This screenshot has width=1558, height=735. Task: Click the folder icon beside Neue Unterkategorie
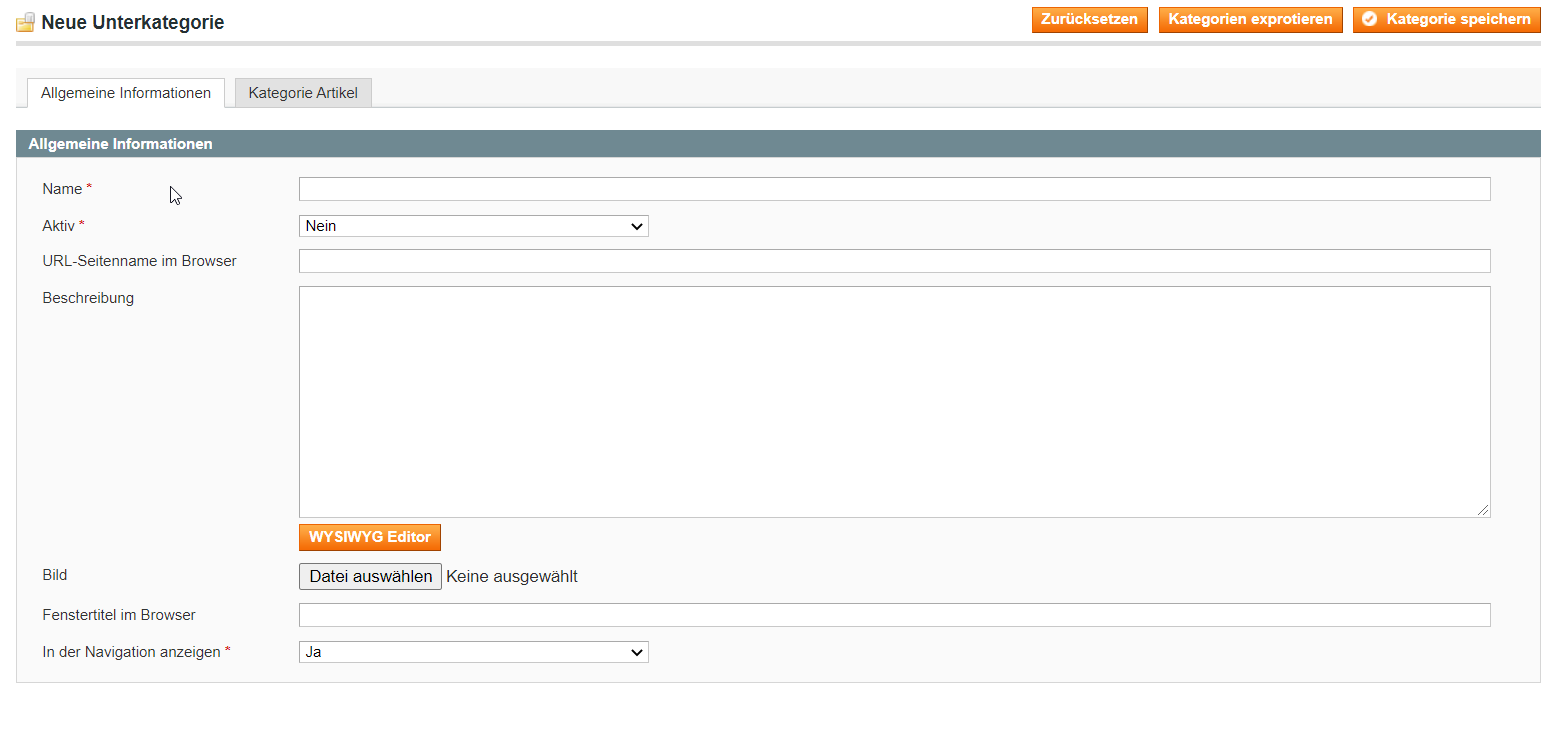[x=25, y=22]
